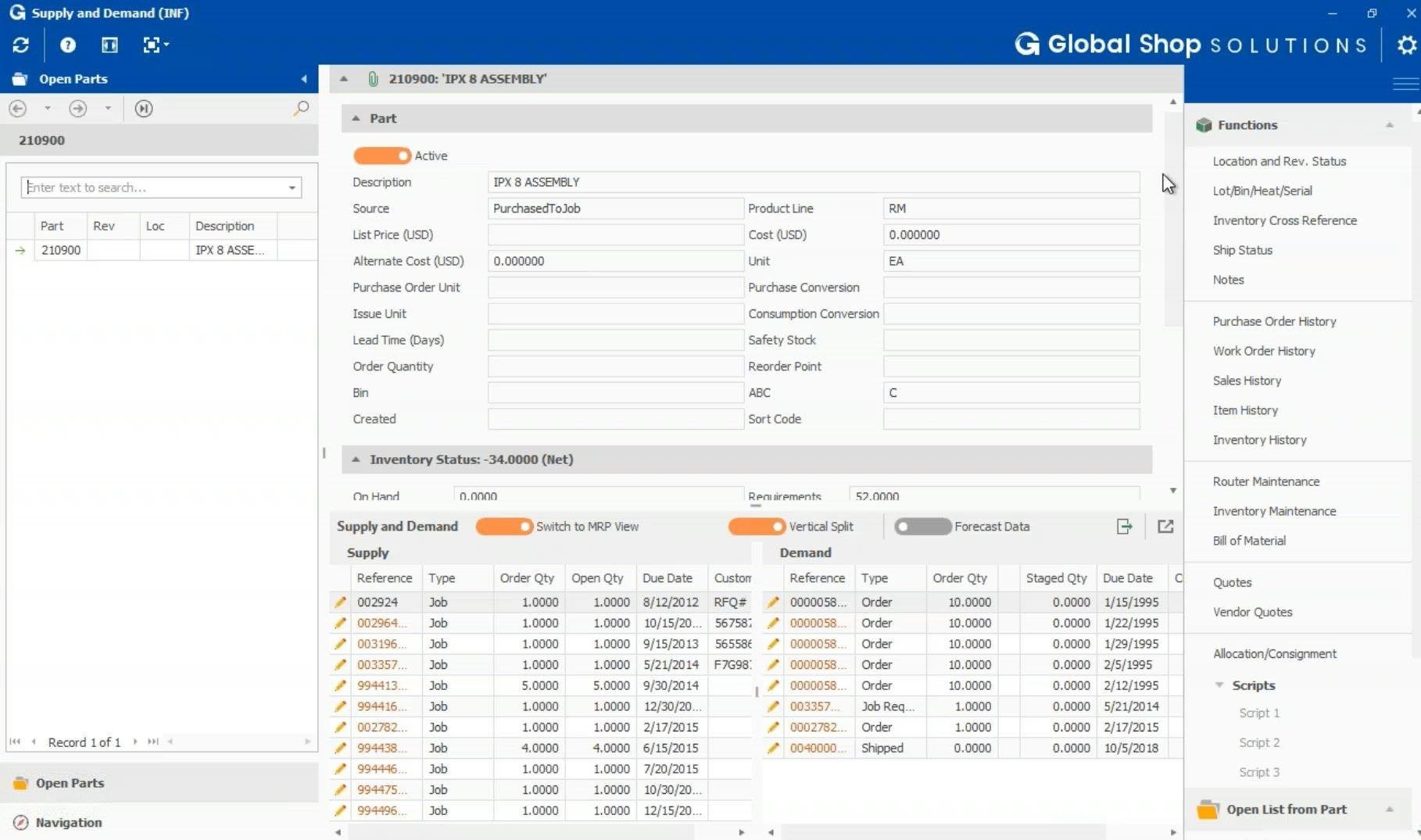Click the pencil edit icon on supply row 002924
The width and height of the screenshot is (1421, 840).
click(340, 602)
